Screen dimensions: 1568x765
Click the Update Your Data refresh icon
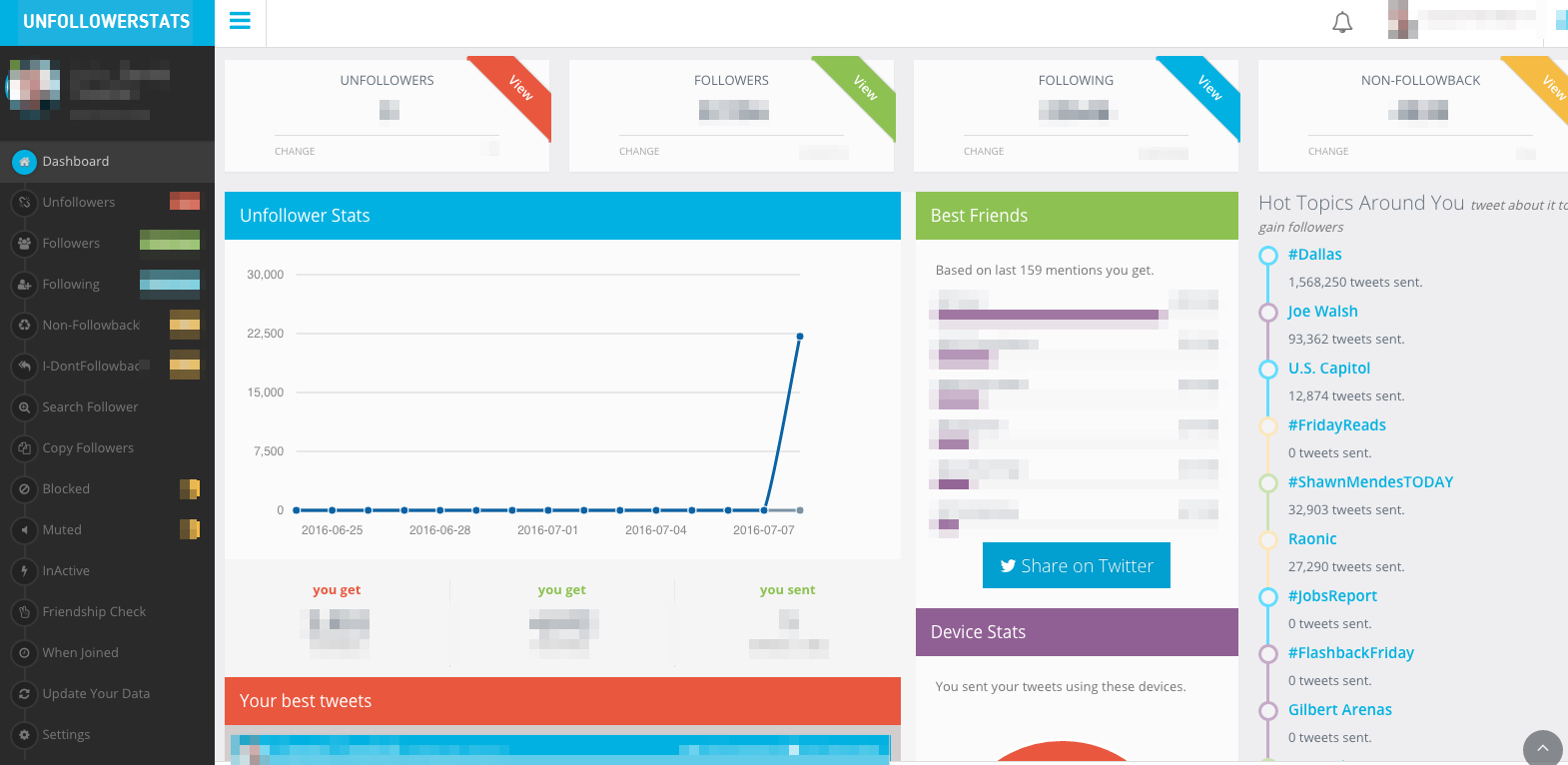24,694
